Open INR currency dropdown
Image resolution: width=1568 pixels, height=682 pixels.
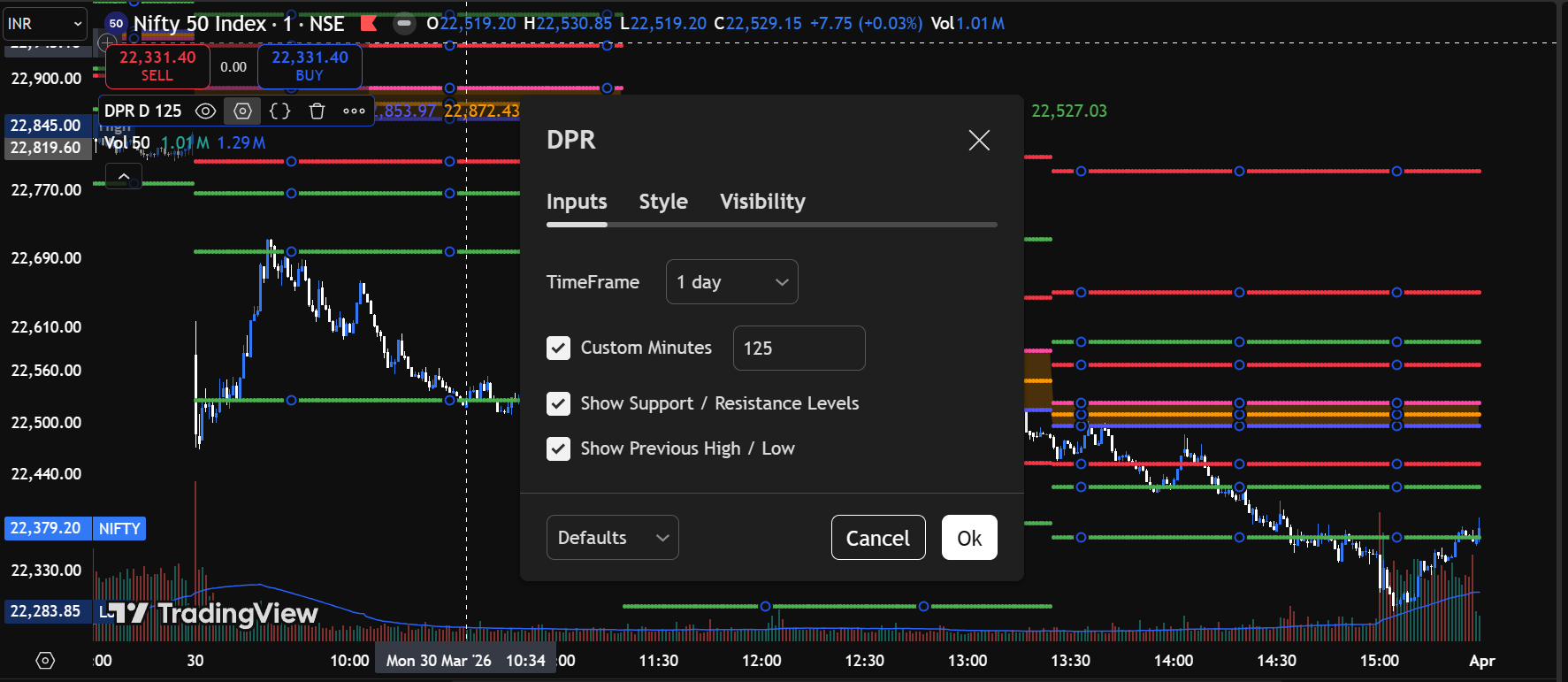tap(44, 24)
